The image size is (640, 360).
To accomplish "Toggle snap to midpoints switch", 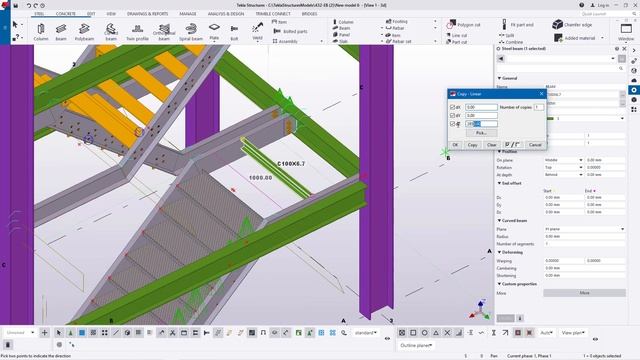I will pos(436,333).
